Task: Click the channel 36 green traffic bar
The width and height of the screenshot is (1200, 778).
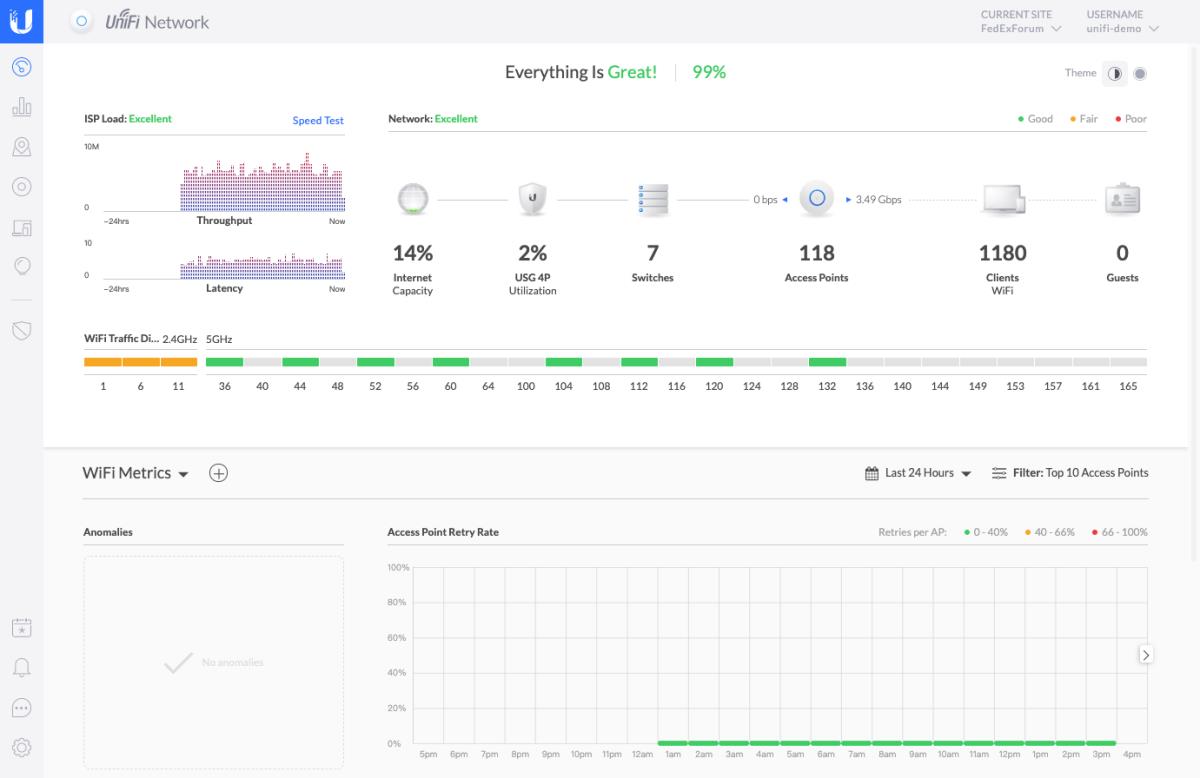Action: (224, 362)
